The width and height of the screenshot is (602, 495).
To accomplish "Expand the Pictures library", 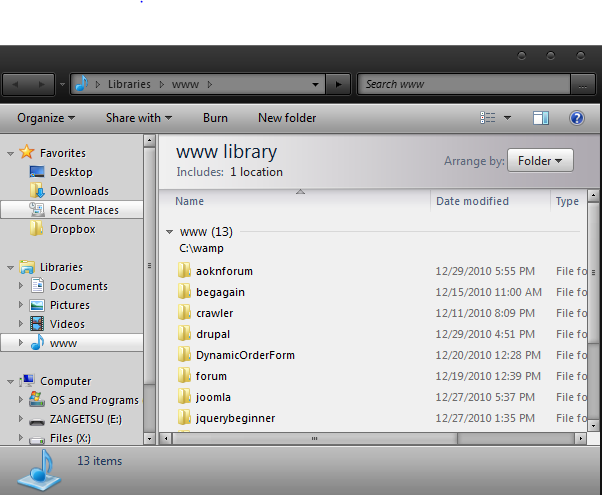I will click(21, 305).
